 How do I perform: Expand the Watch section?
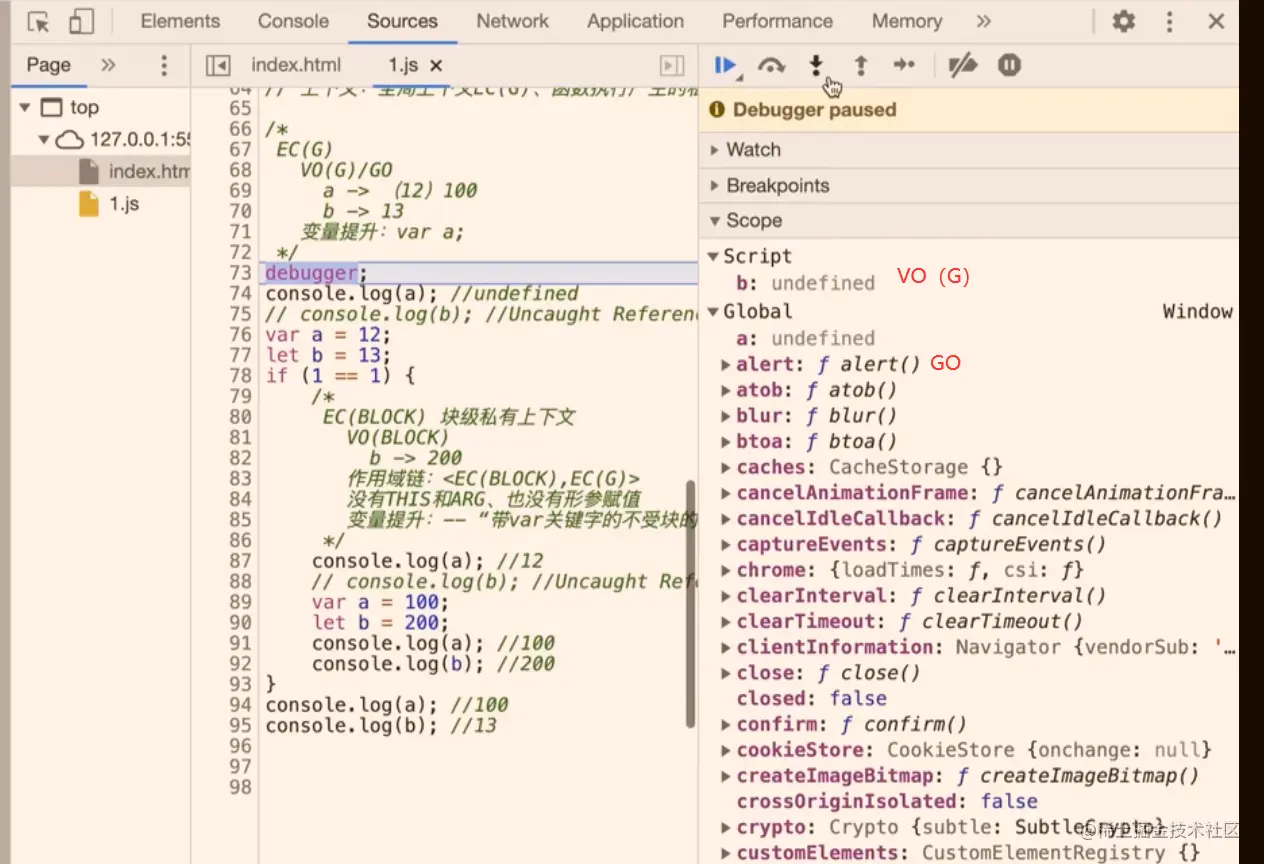tap(753, 150)
